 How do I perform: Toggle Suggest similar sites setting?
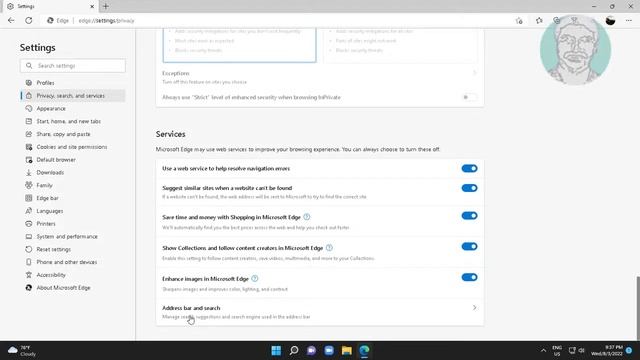(469, 188)
